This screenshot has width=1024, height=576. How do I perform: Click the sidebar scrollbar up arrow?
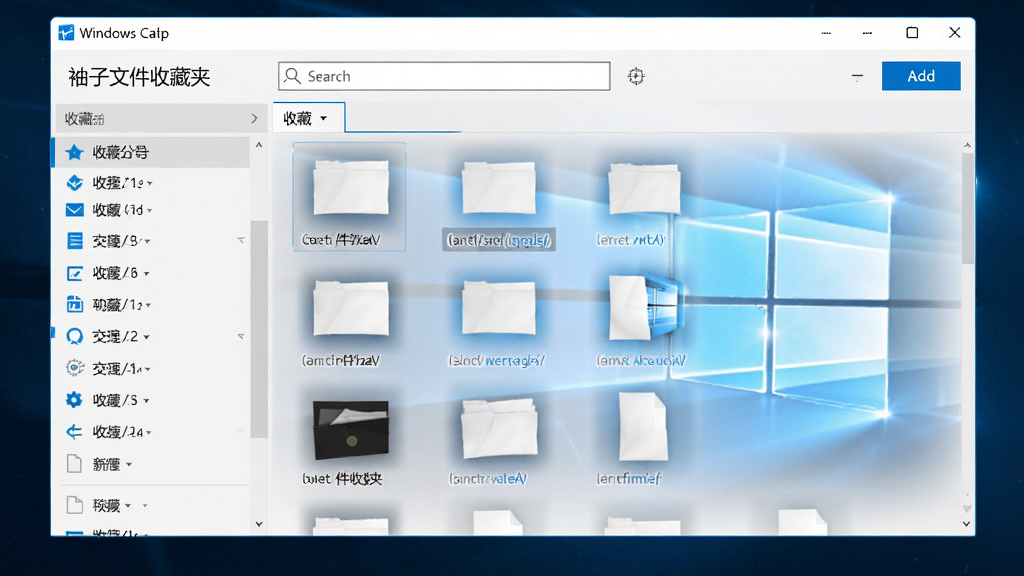click(x=259, y=145)
